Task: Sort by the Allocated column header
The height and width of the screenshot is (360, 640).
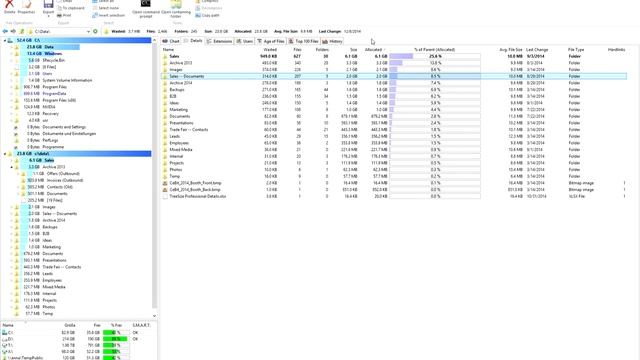Action: coord(373,50)
